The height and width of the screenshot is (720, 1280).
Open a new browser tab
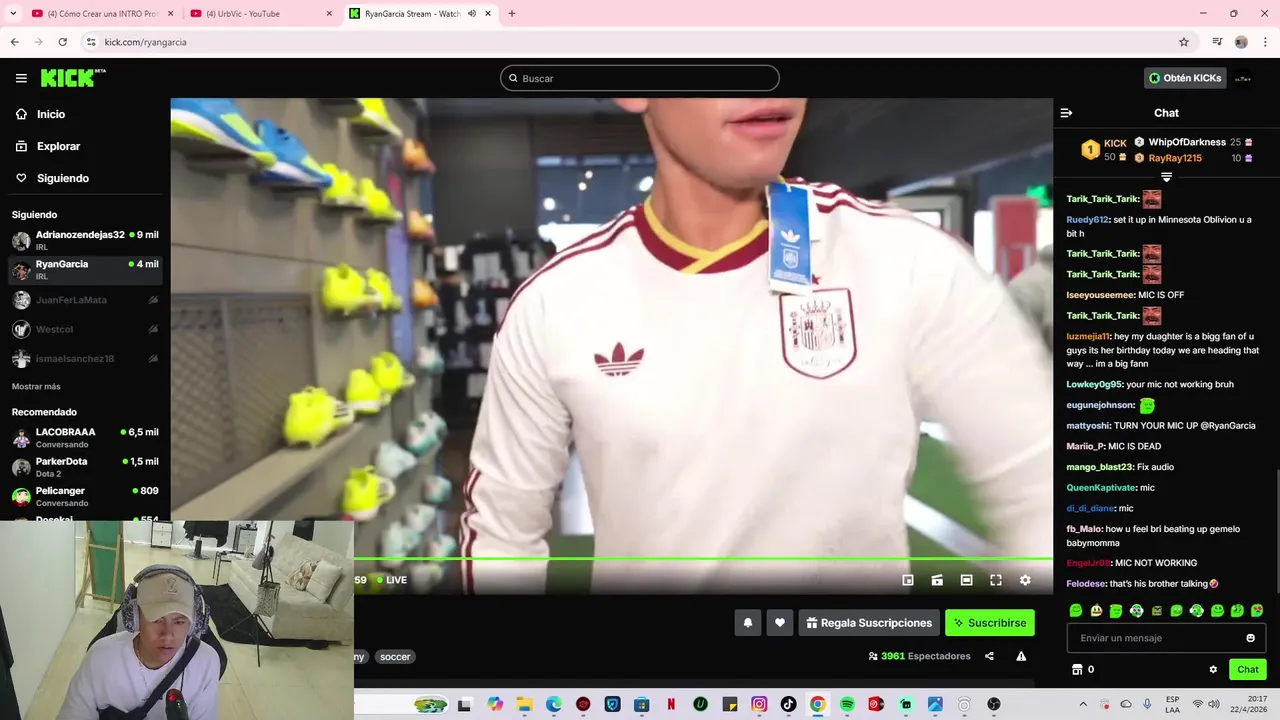[x=512, y=14]
